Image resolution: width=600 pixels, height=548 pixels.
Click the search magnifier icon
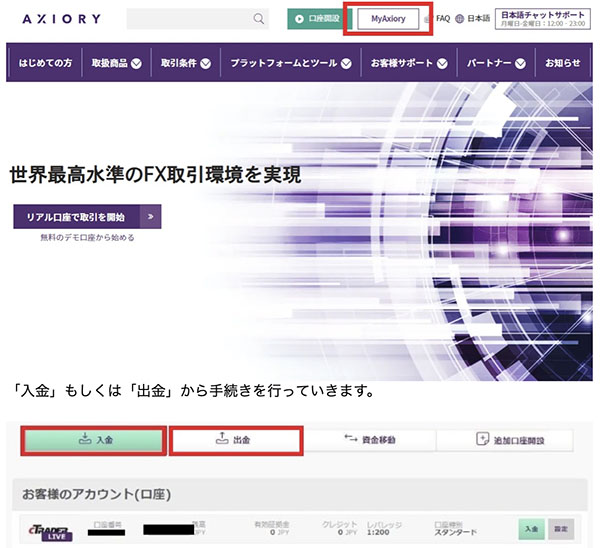[x=259, y=18]
